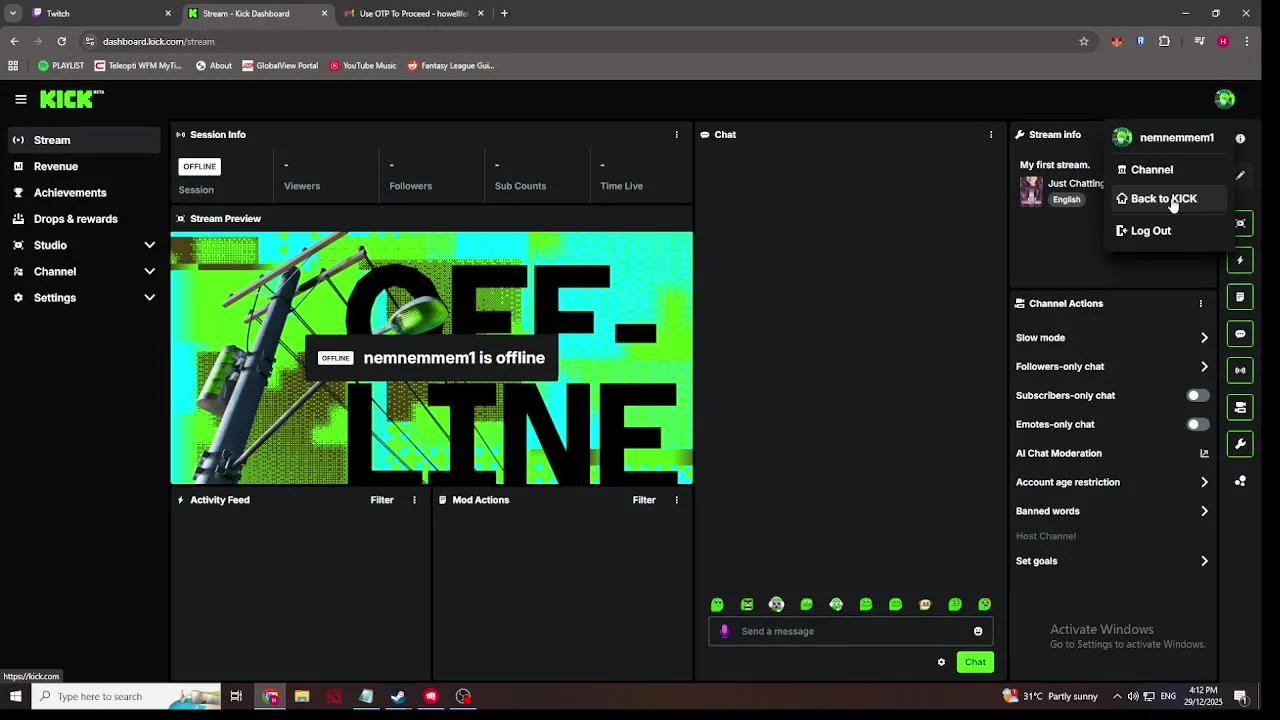This screenshot has width=1280, height=720.
Task: Expand the Settings sidebar section
Action: [149, 298]
